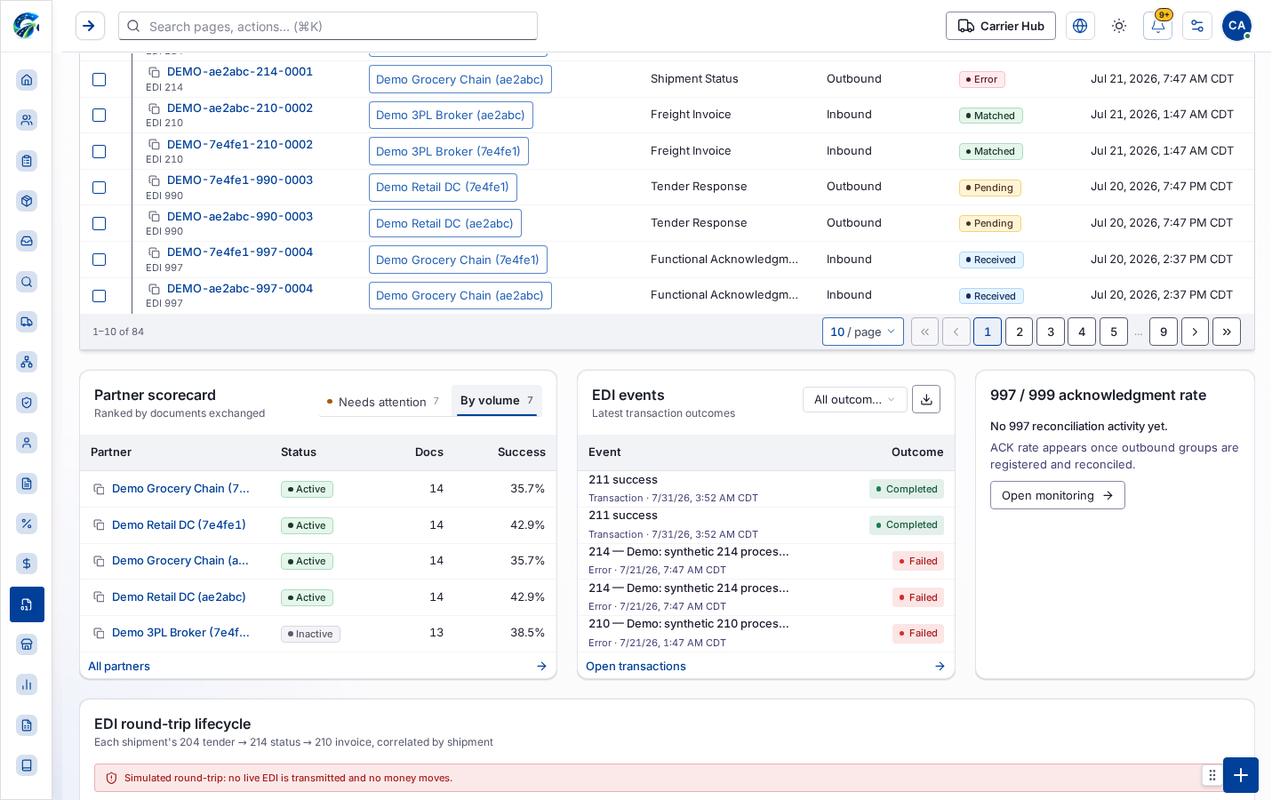Tick the checkbox for DEMO-7e4fe1-997-0004
Viewport: 1280px width, 800px height.
(x=99, y=259)
